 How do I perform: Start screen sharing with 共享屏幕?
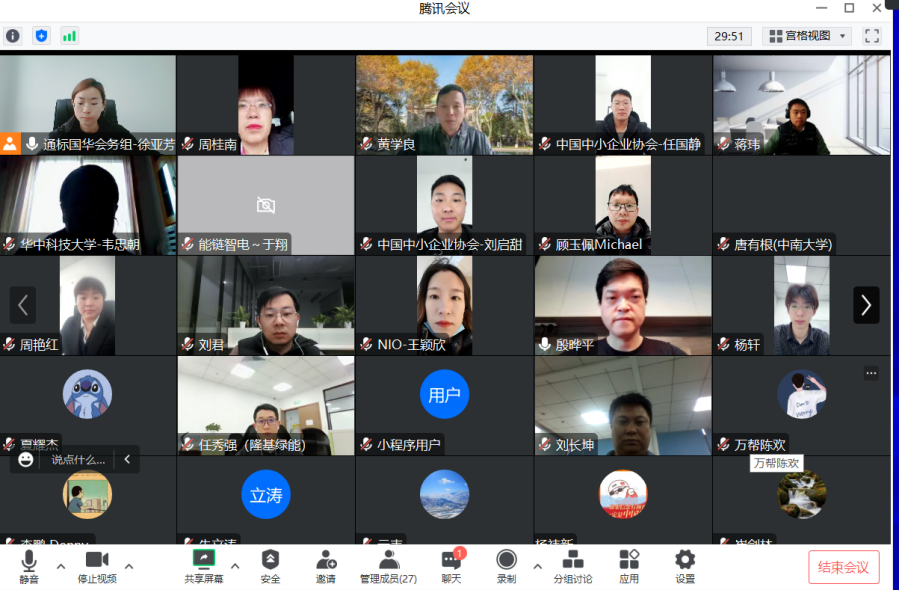[x=204, y=565]
